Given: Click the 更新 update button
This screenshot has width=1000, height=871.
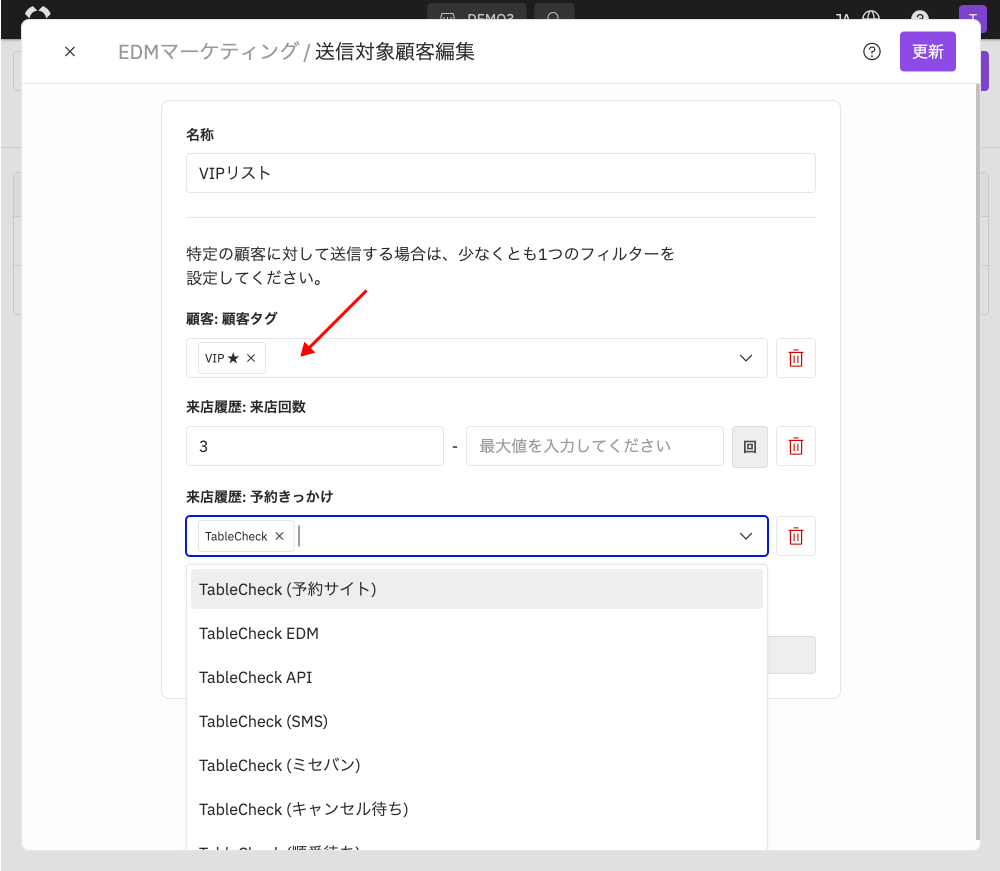Looking at the screenshot, I should [927, 52].
